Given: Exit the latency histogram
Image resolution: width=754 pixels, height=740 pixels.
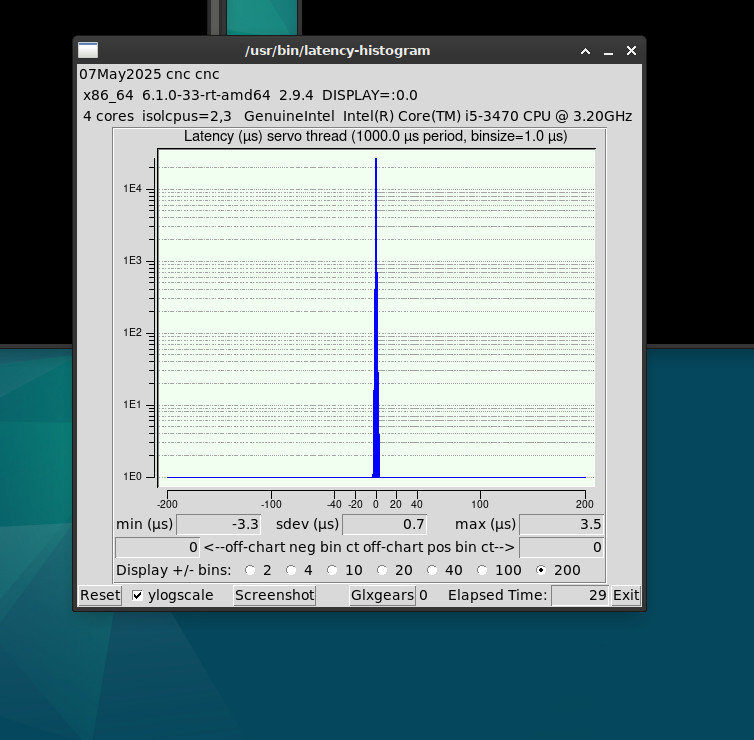Looking at the screenshot, I should (x=626, y=595).
